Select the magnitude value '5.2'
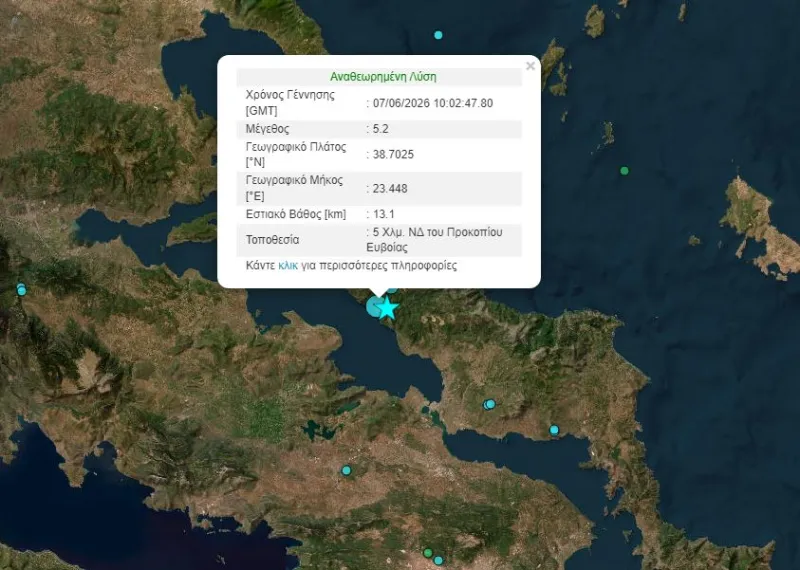This screenshot has height=570, width=800. (381, 129)
